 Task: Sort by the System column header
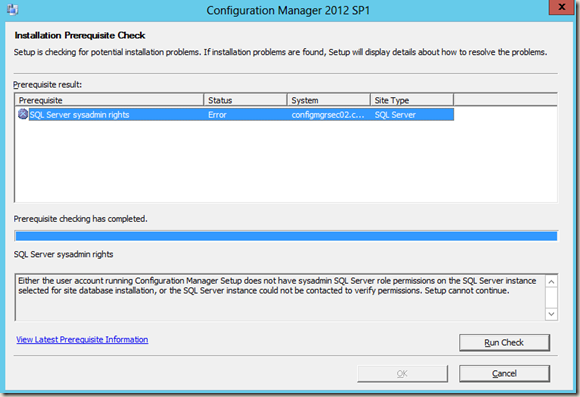(x=328, y=100)
